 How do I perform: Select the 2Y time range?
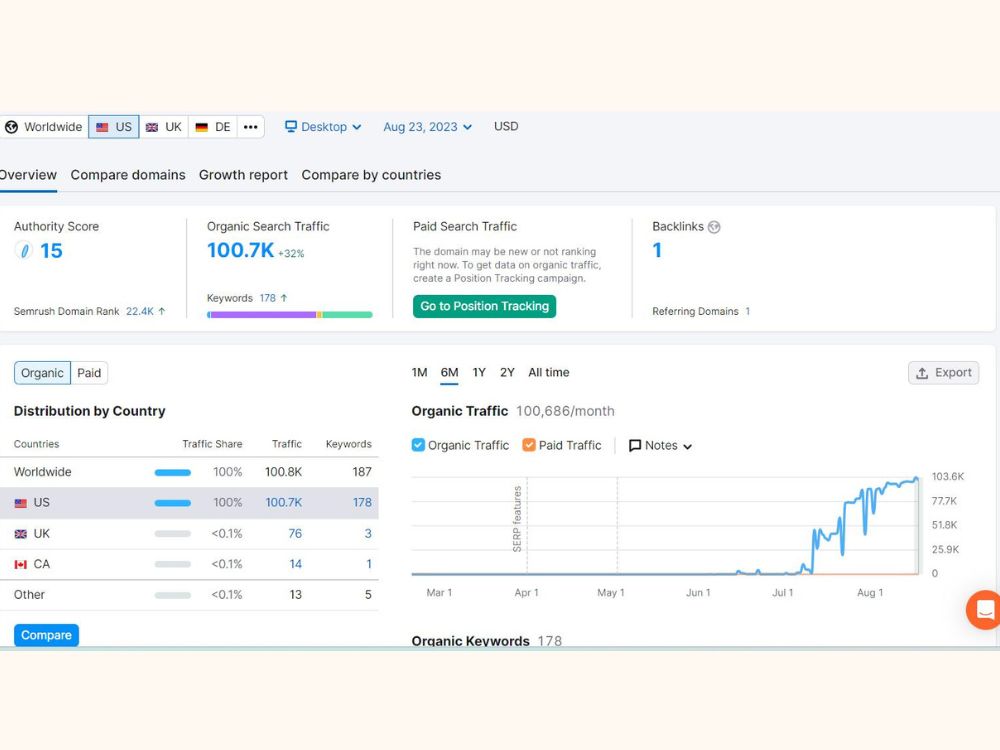point(507,372)
